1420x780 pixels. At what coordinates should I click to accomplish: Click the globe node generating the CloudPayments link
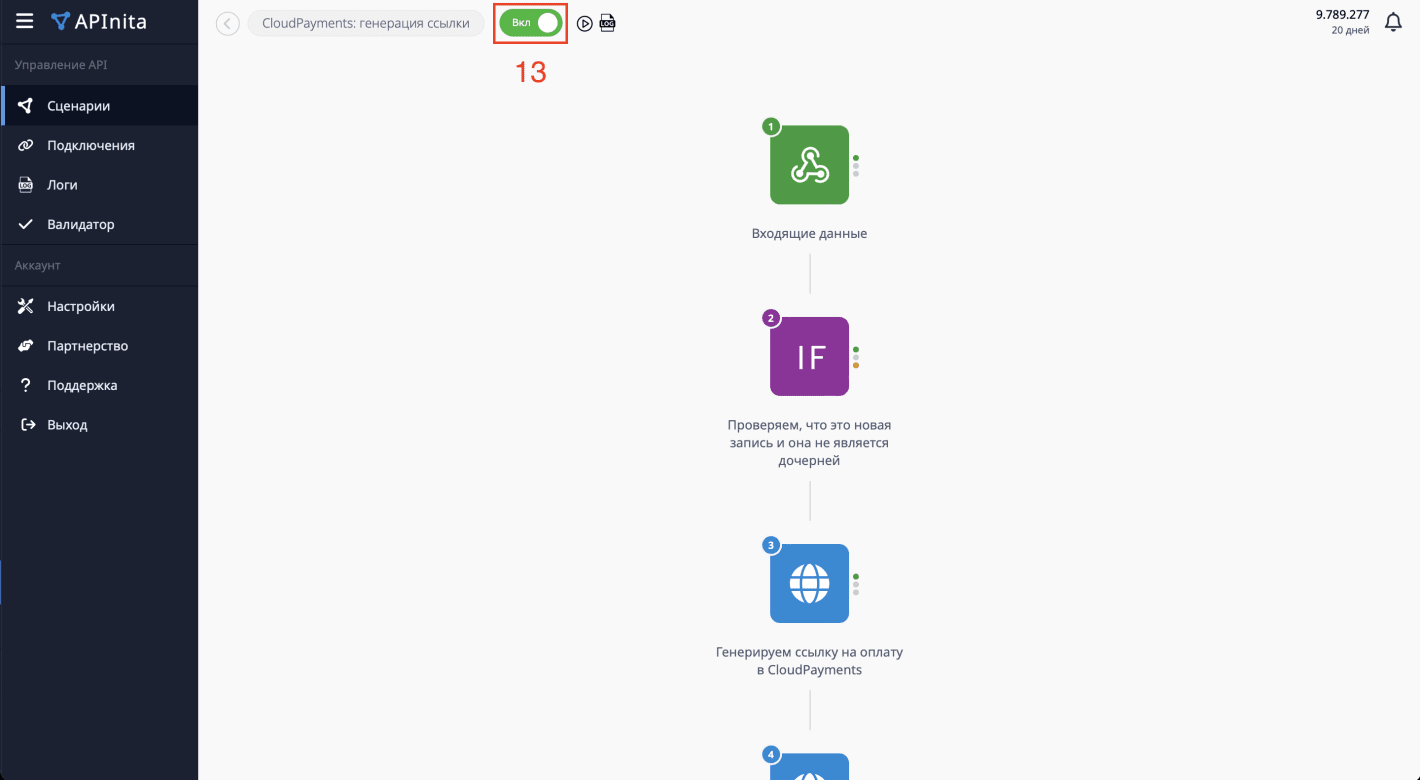809,583
